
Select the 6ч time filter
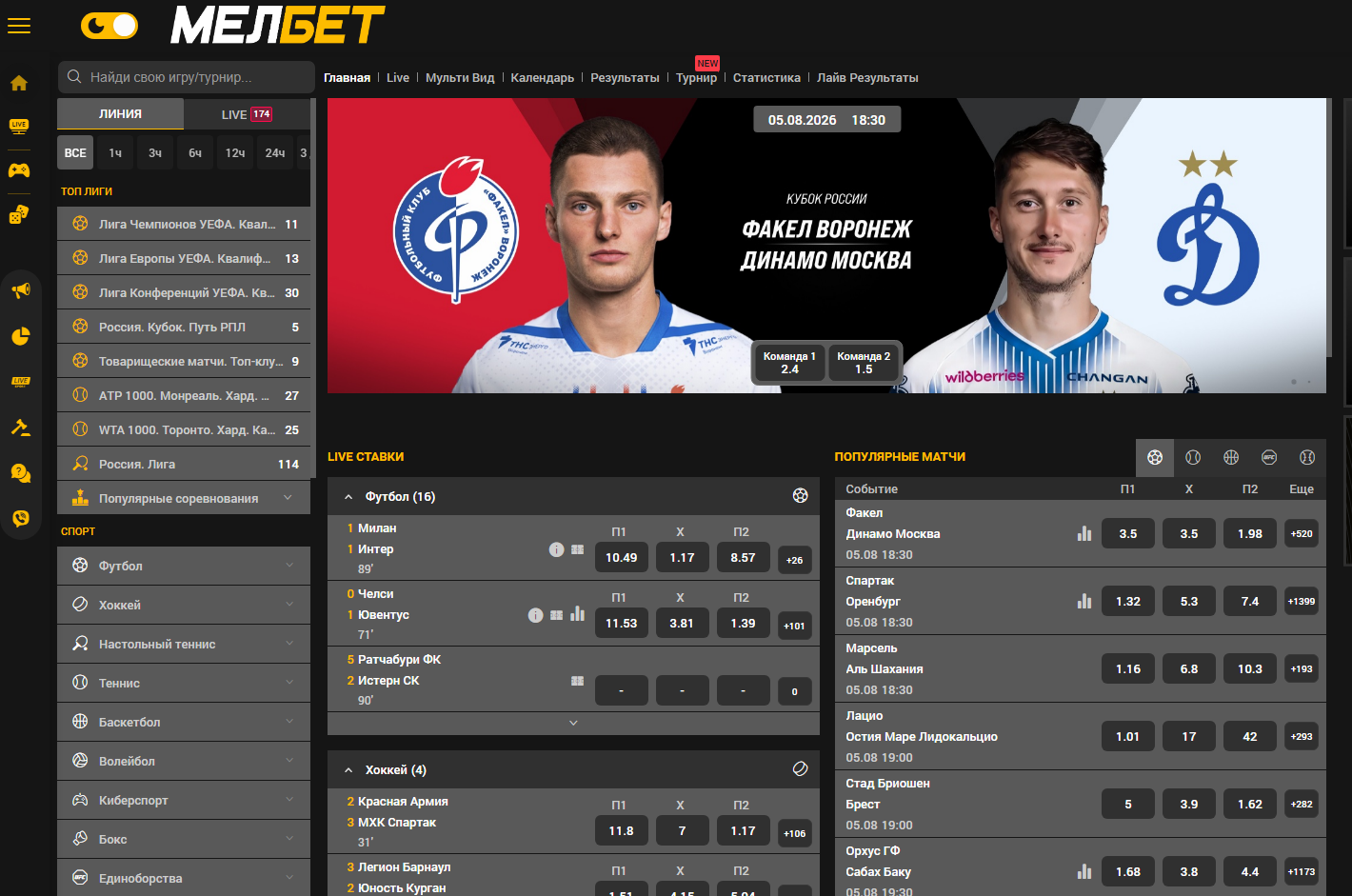coord(195,152)
